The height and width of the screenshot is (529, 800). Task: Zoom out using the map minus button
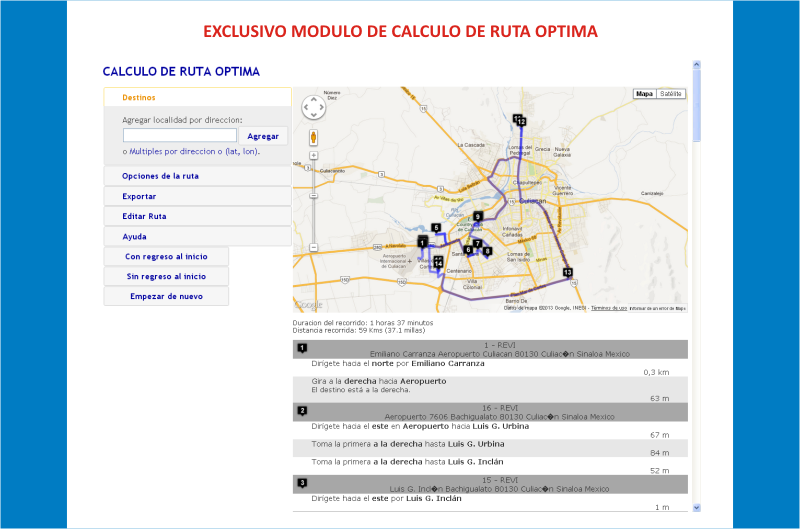pos(314,247)
